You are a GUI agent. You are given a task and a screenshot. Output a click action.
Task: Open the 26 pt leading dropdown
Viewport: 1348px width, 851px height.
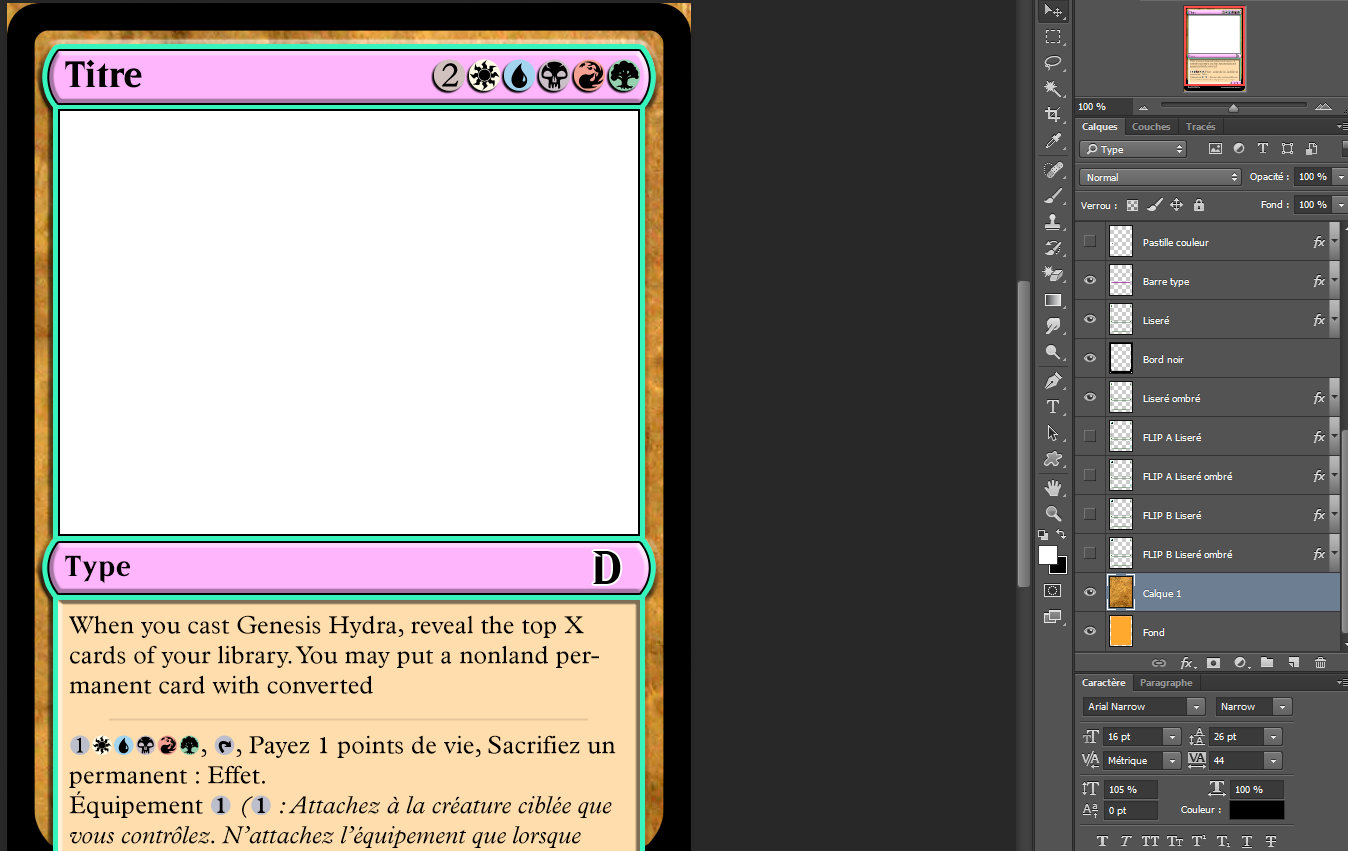(x=1272, y=737)
